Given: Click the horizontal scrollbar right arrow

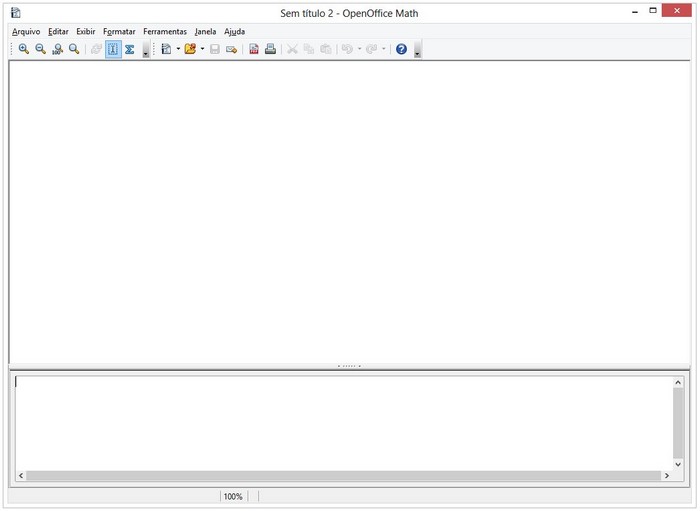Looking at the screenshot, I should [x=667, y=476].
